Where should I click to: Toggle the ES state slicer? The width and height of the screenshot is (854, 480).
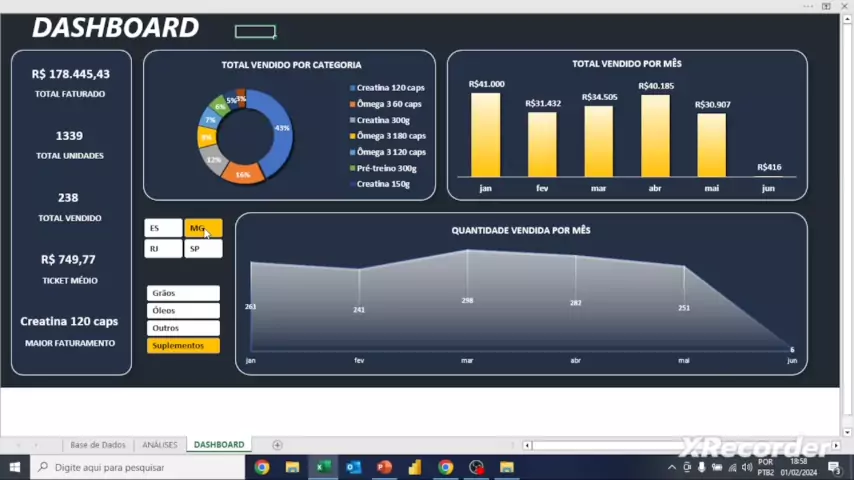tap(163, 229)
